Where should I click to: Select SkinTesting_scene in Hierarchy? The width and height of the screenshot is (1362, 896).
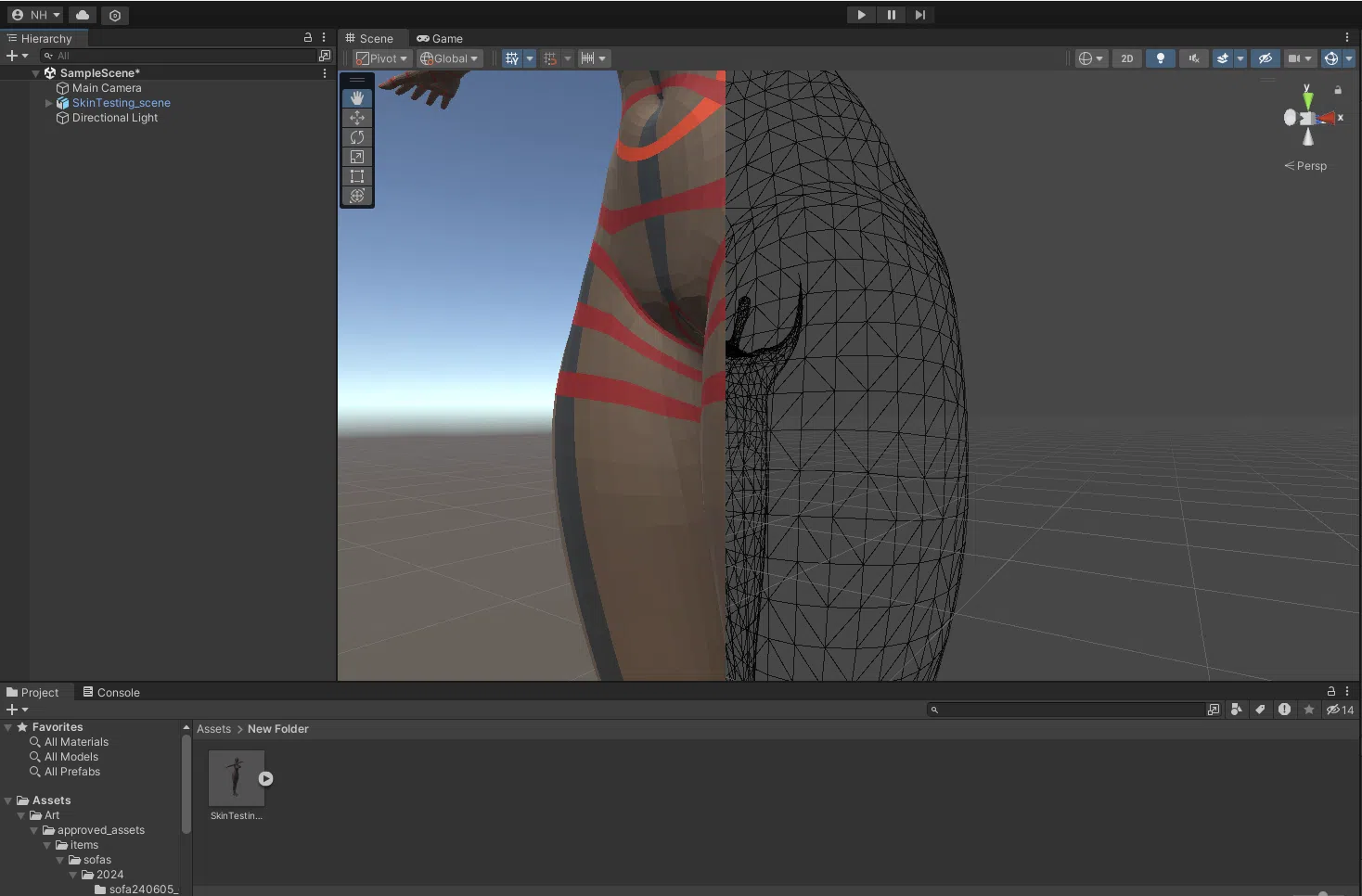pos(121,103)
